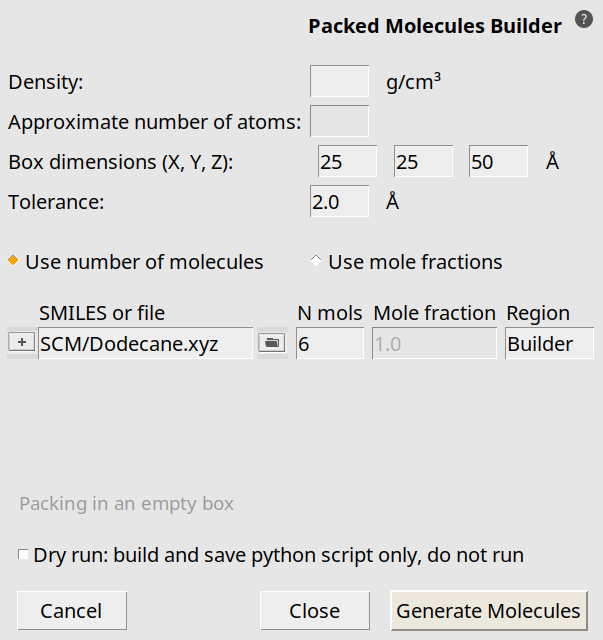
Task: Focus the Approximate number of atoms field
Action: tap(340, 122)
